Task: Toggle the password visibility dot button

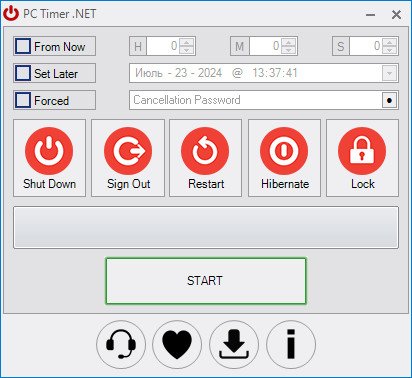Action: [389, 100]
